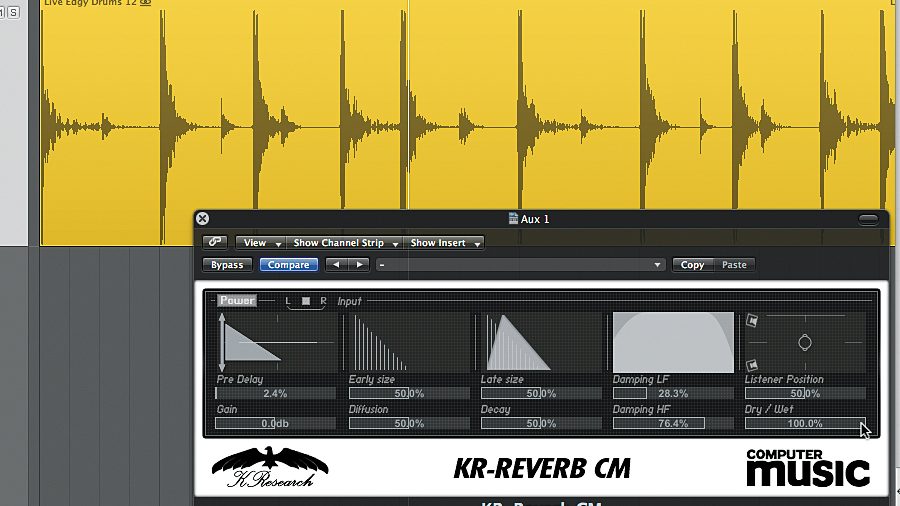Adjust the Damping HF 76.4% slider
Image resolution: width=900 pixels, height=506 pixels.
673,423
